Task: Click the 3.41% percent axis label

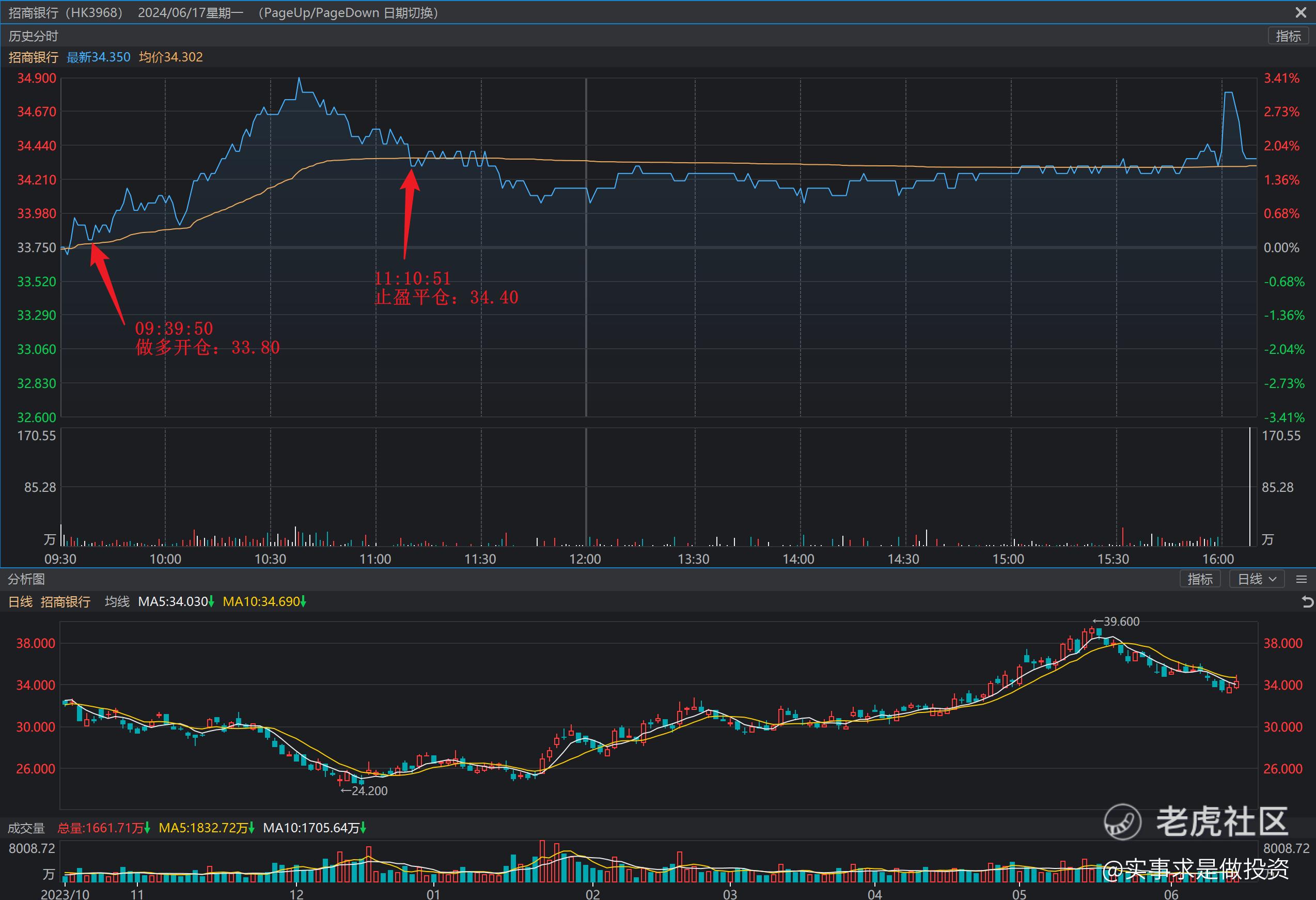Action: coord(1282,78)
